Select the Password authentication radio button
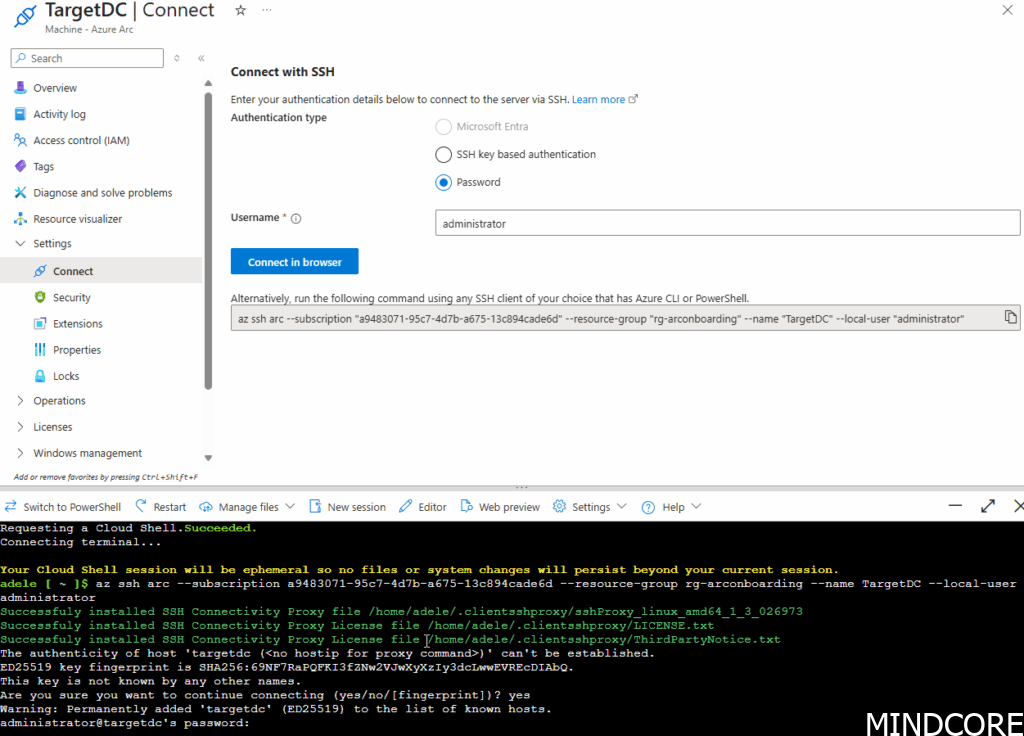The image size is (1024, 736). [443, 183]
